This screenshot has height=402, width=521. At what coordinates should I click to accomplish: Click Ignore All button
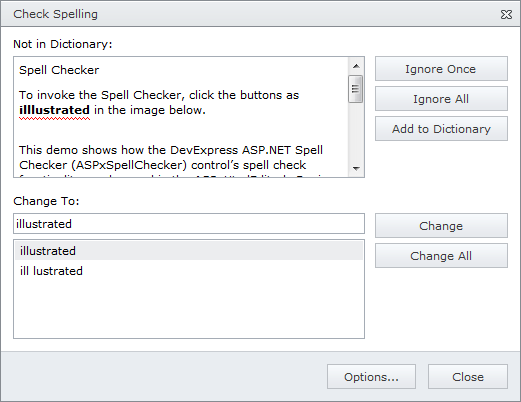point(441,99)
